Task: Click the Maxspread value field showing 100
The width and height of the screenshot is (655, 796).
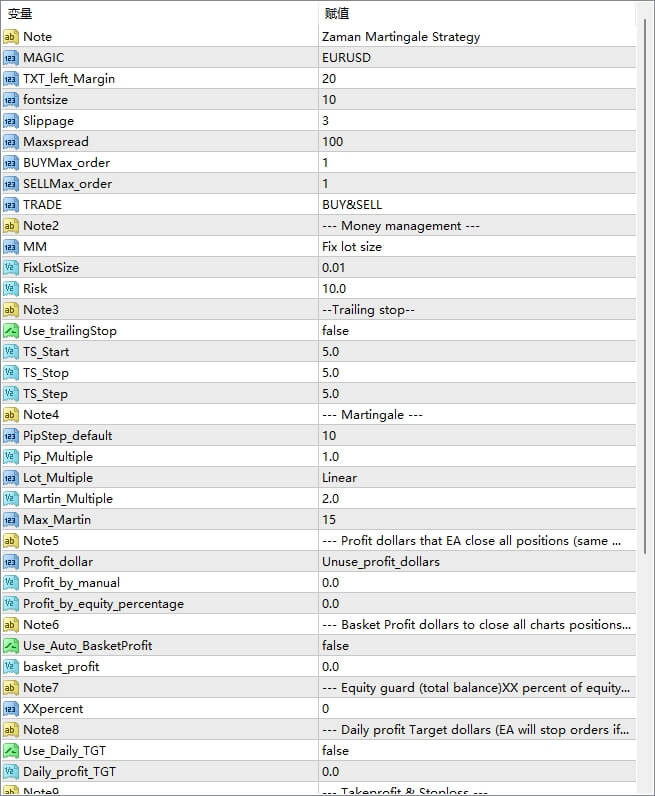Action: click(x=333, y=142)
